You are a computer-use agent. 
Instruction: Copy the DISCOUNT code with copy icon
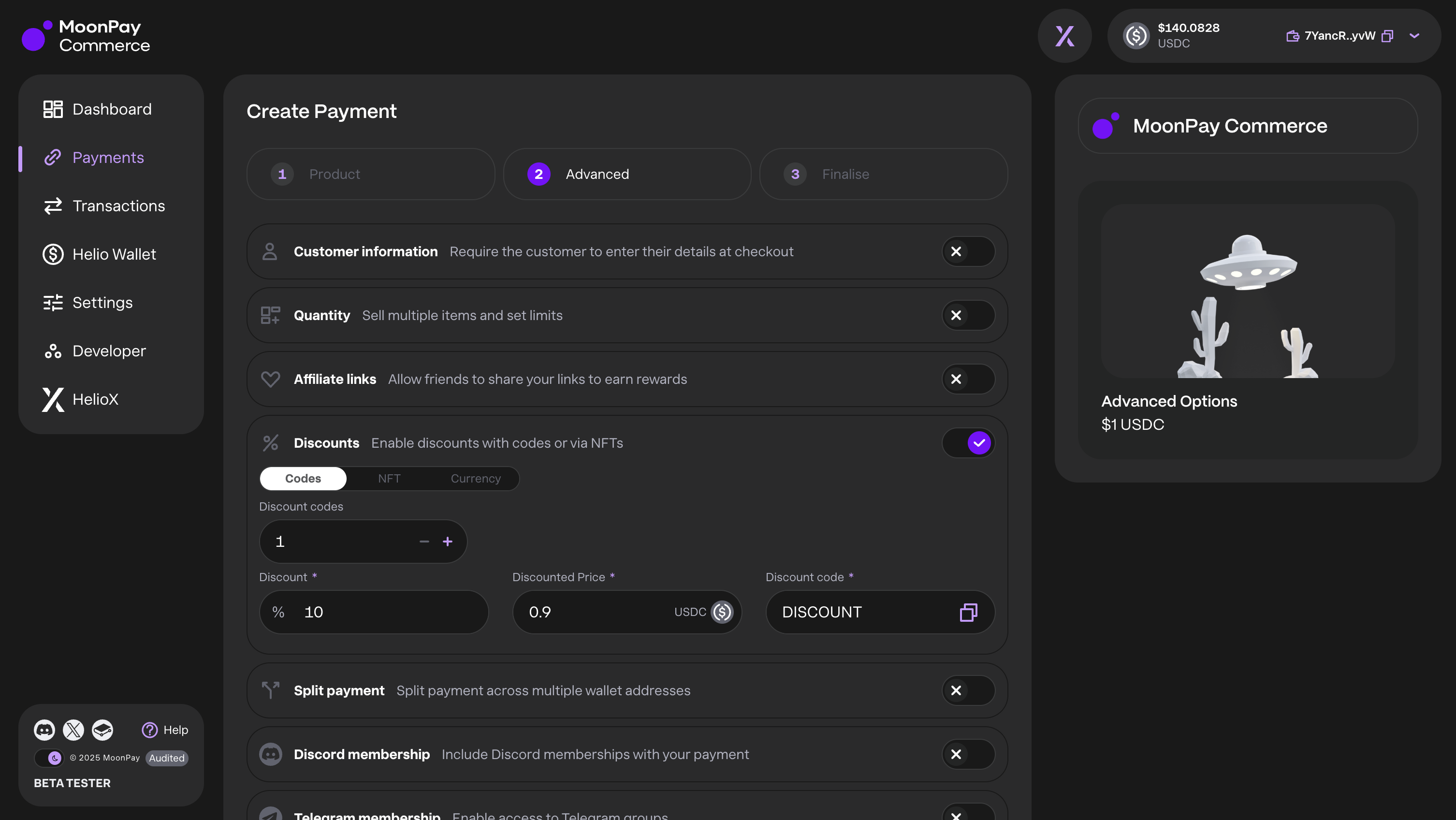[968, 612]
